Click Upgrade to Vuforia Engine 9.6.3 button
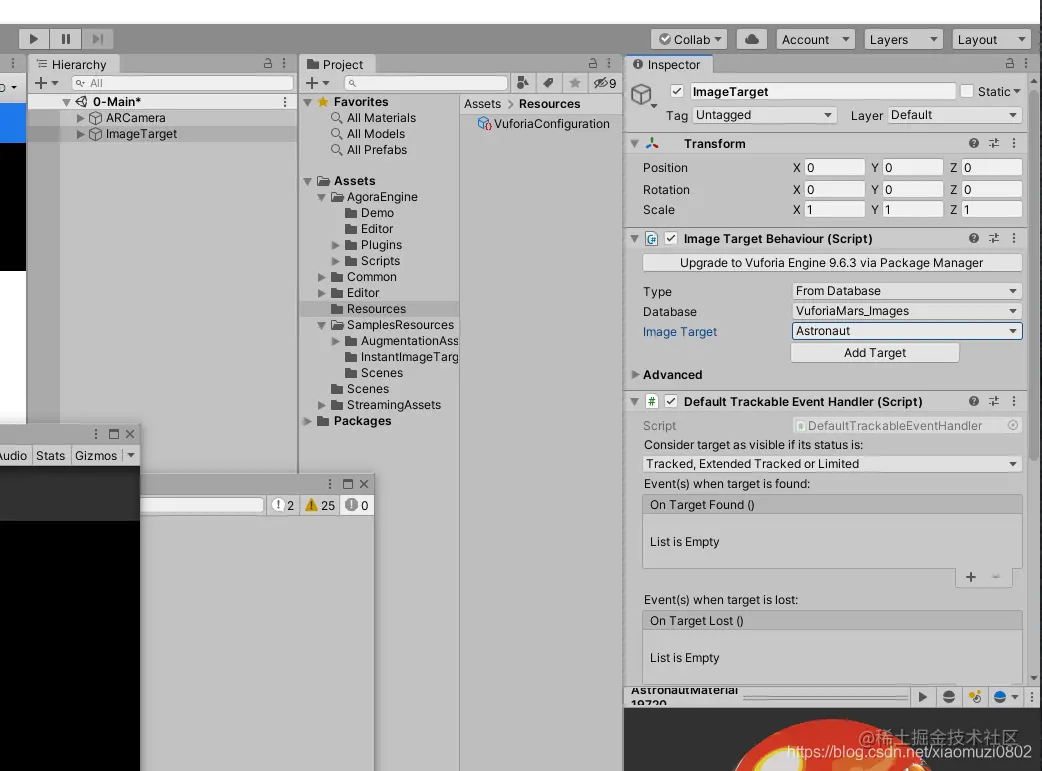The image size is (1042, 771). point(832,263)
